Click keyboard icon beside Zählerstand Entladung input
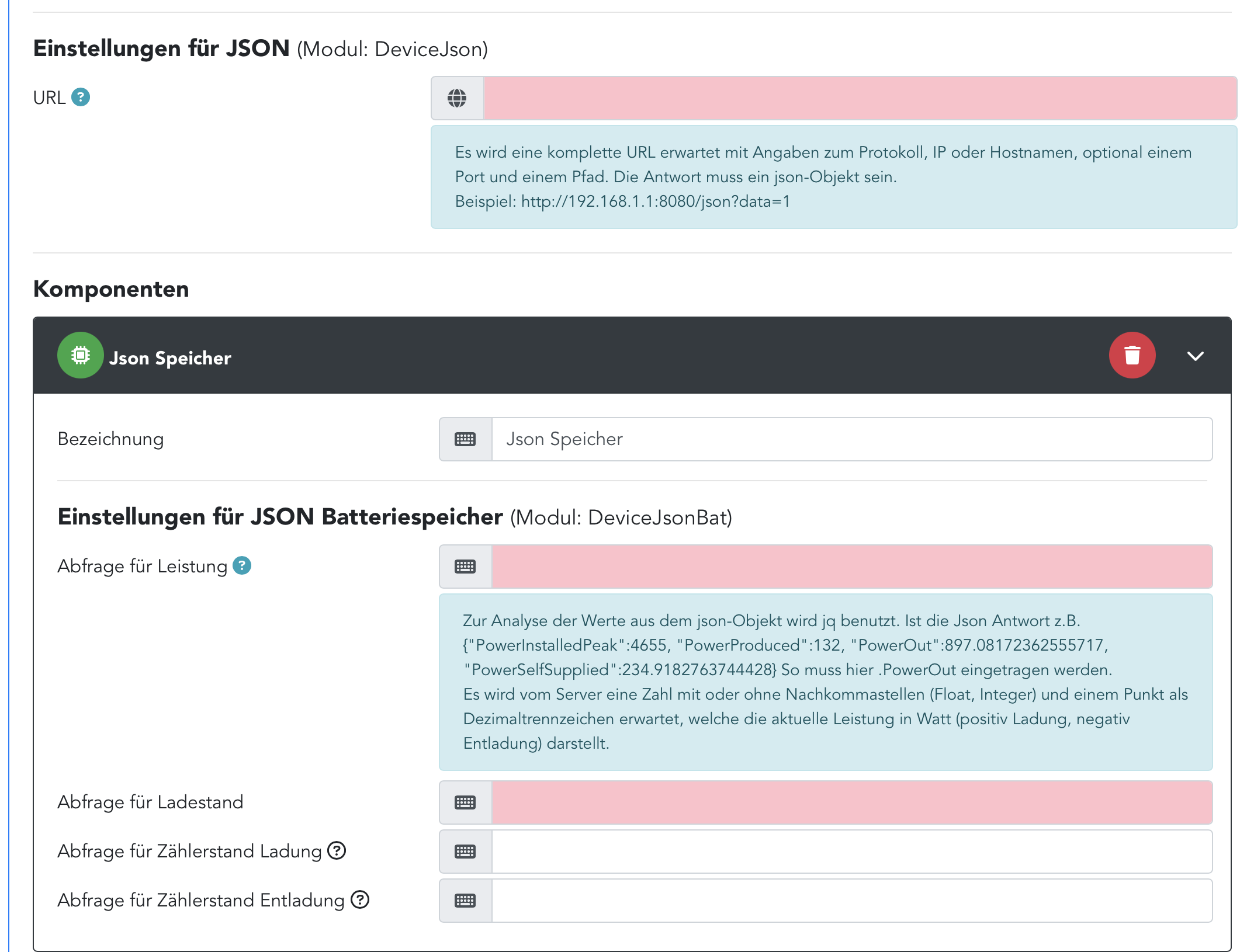This screenshot has width=1247, height=952. [x=465, y=901]
